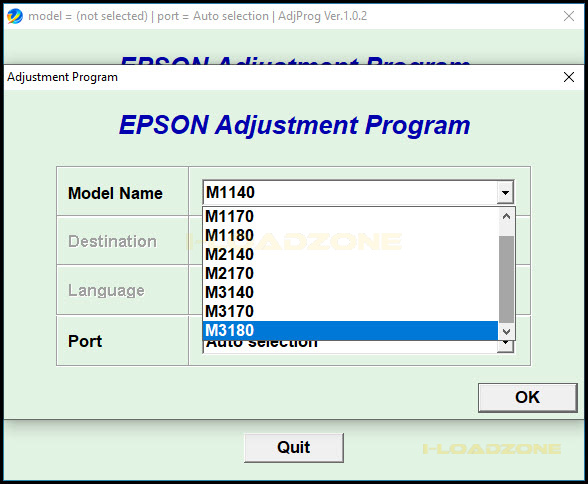Click the model list scrollbar thumb
Image resolution: width=588 pixels, height=484 pixels.
click(x=506, y=279)
